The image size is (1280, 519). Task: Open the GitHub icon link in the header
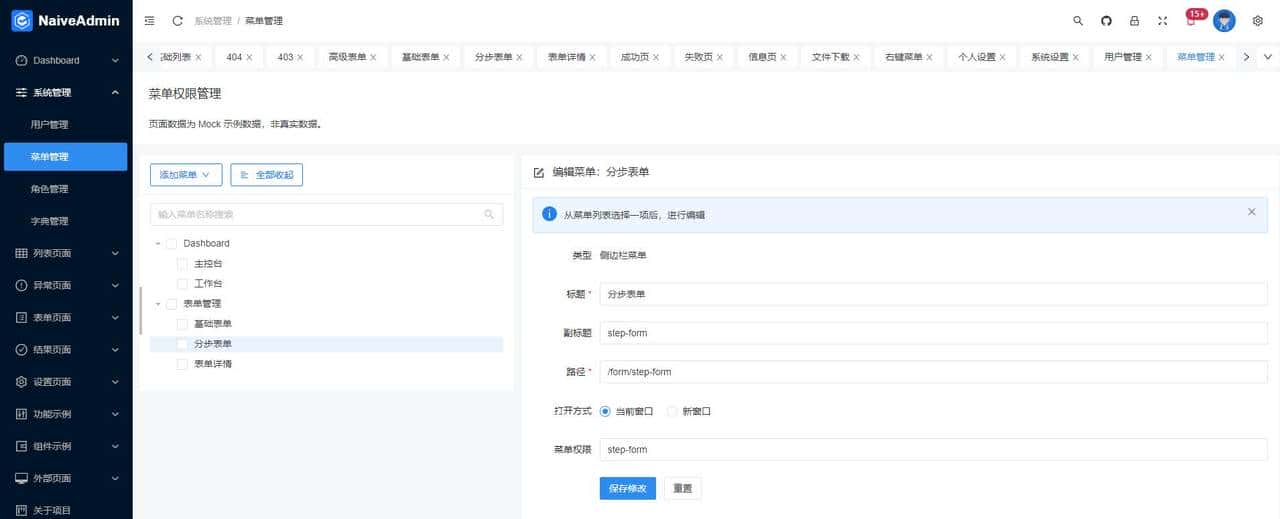pos(1106,20)
